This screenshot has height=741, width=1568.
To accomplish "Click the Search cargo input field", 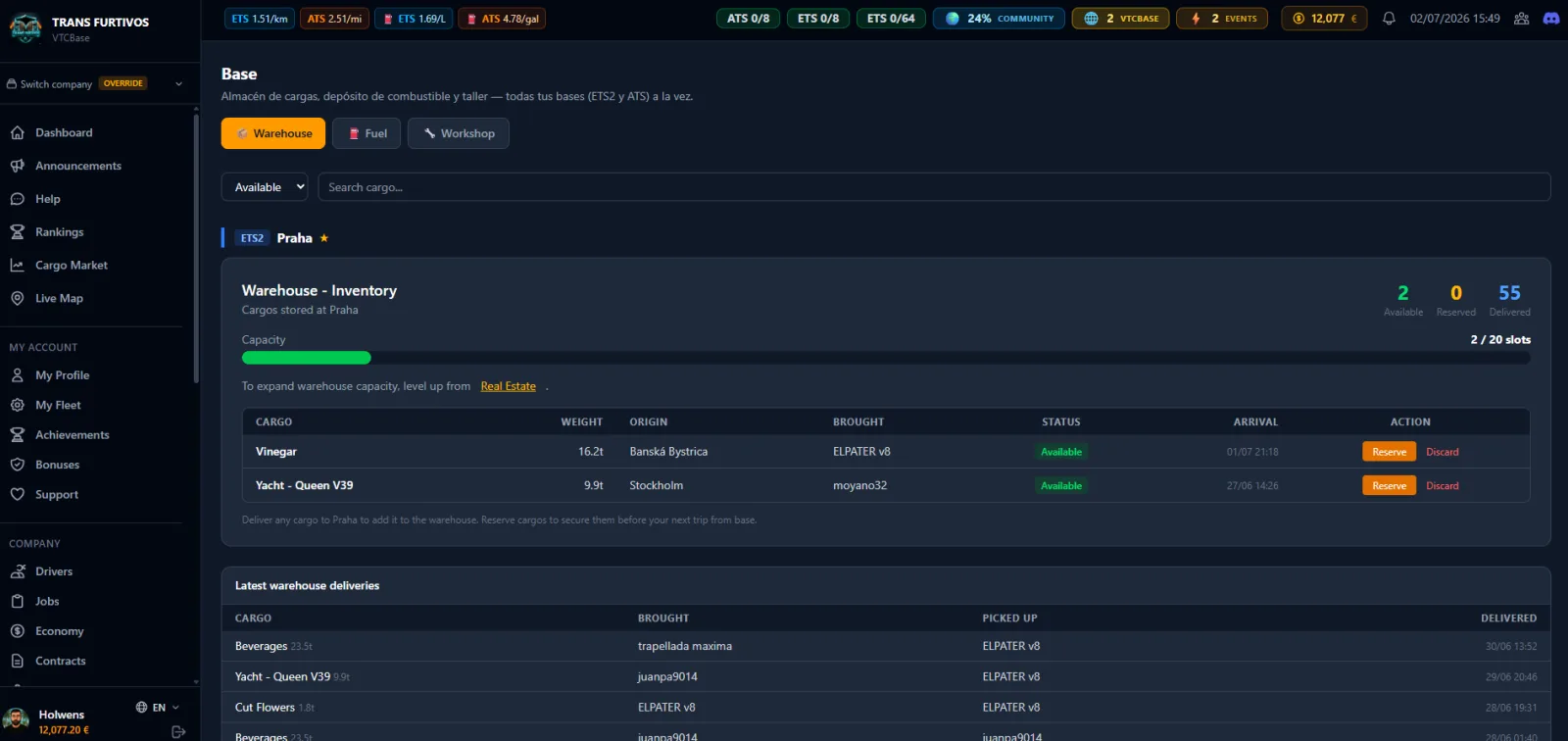I will [934, 187].
